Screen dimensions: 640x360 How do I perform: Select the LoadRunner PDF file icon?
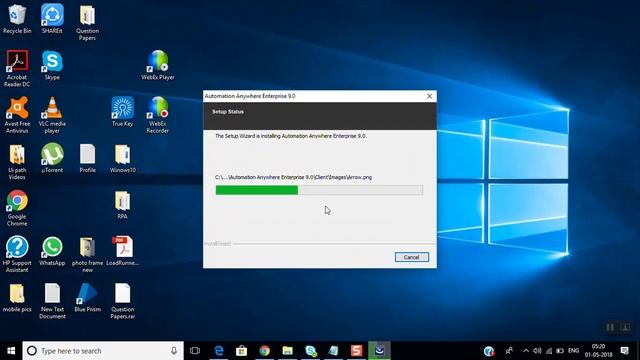point(122,251)
